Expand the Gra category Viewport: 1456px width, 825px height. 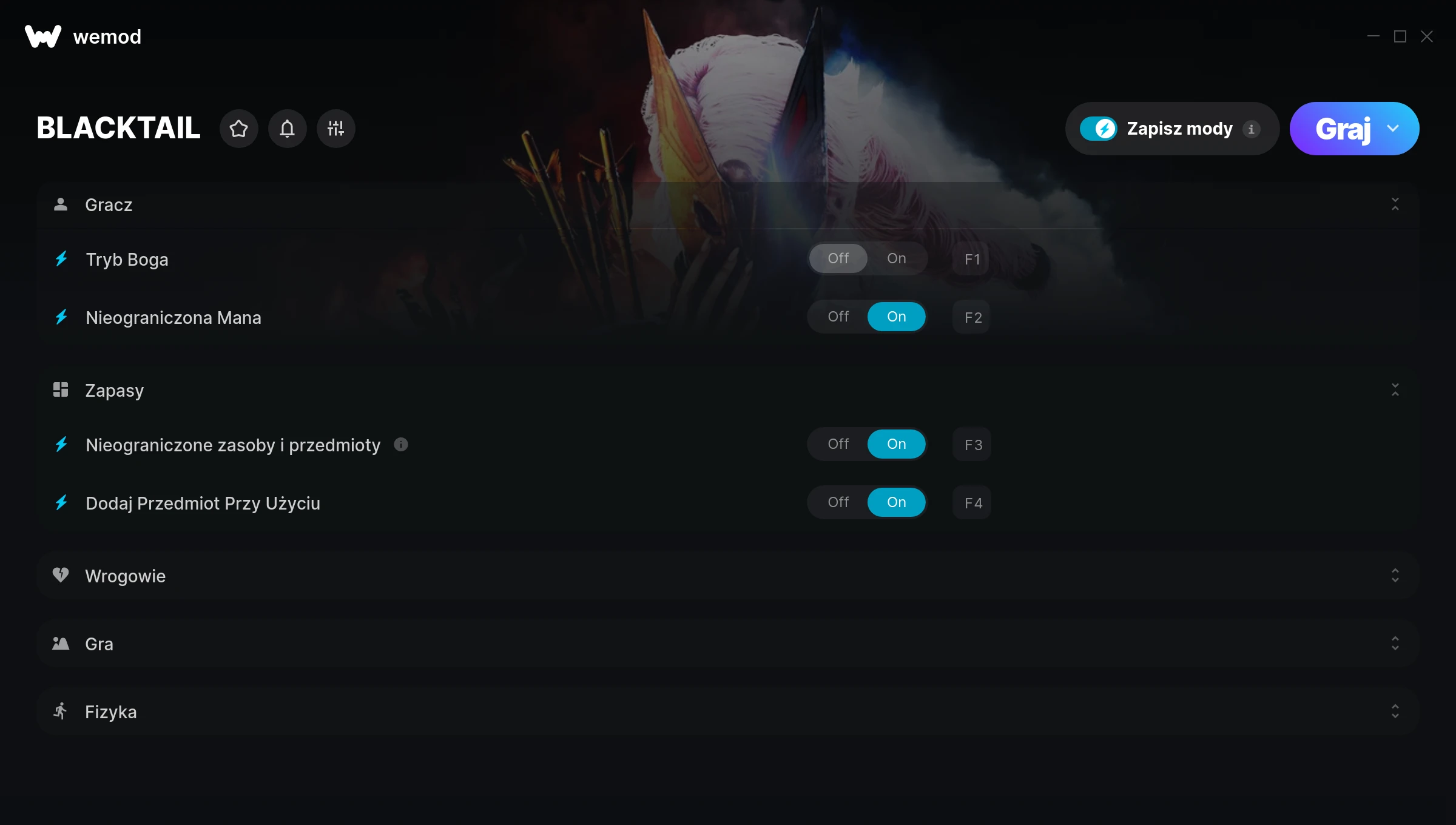tap(1395, 644)
